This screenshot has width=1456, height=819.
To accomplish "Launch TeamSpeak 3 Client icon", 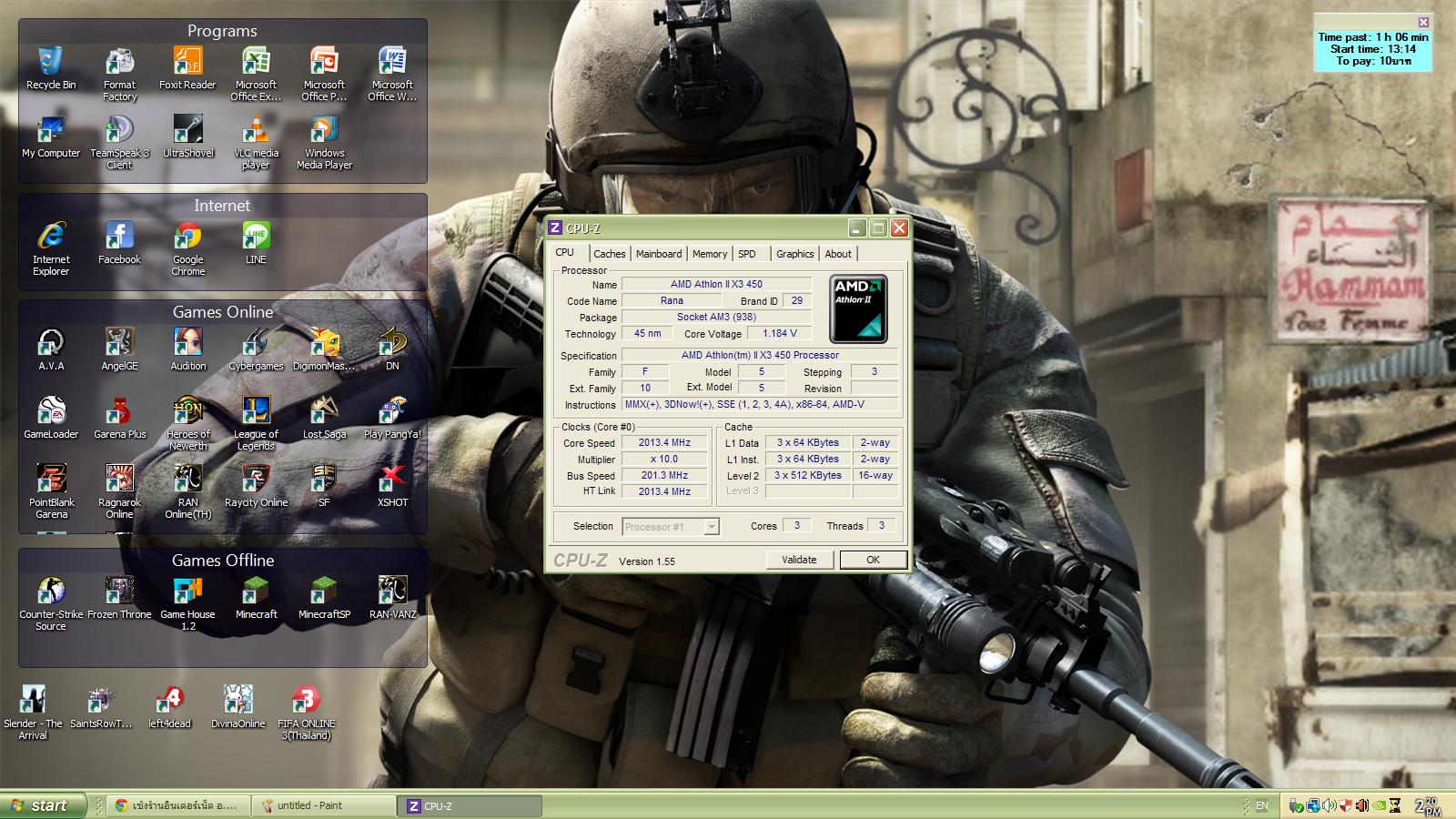I will click(x=119, y=142).
